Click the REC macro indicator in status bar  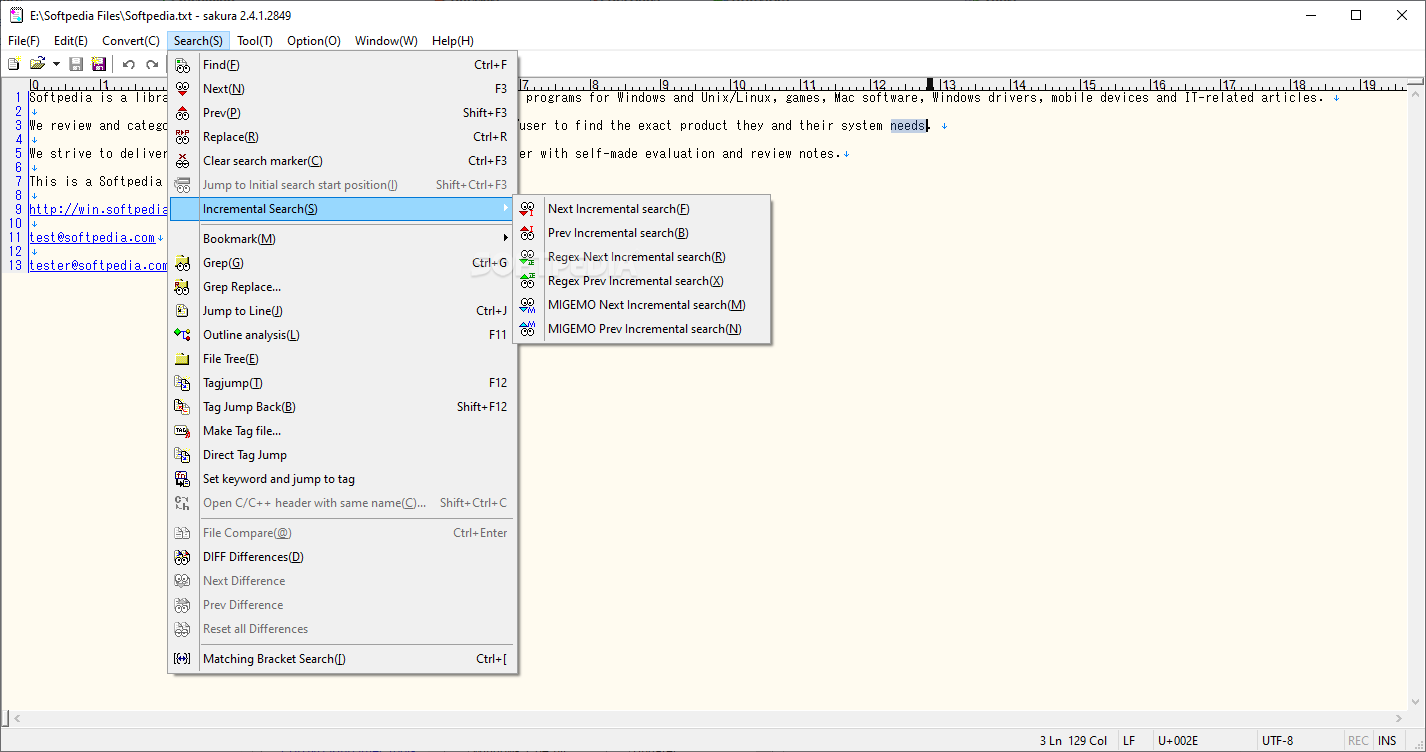point(1358,741)
